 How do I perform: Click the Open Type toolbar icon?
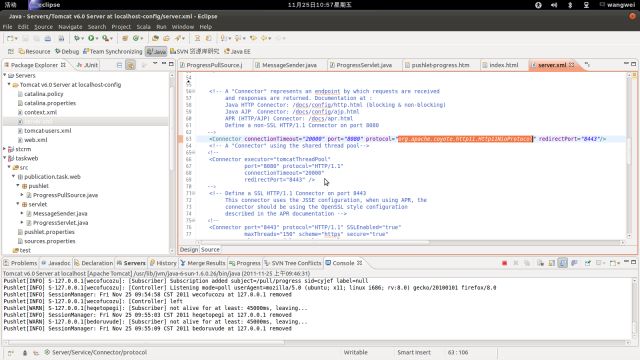tap(155, 38)
